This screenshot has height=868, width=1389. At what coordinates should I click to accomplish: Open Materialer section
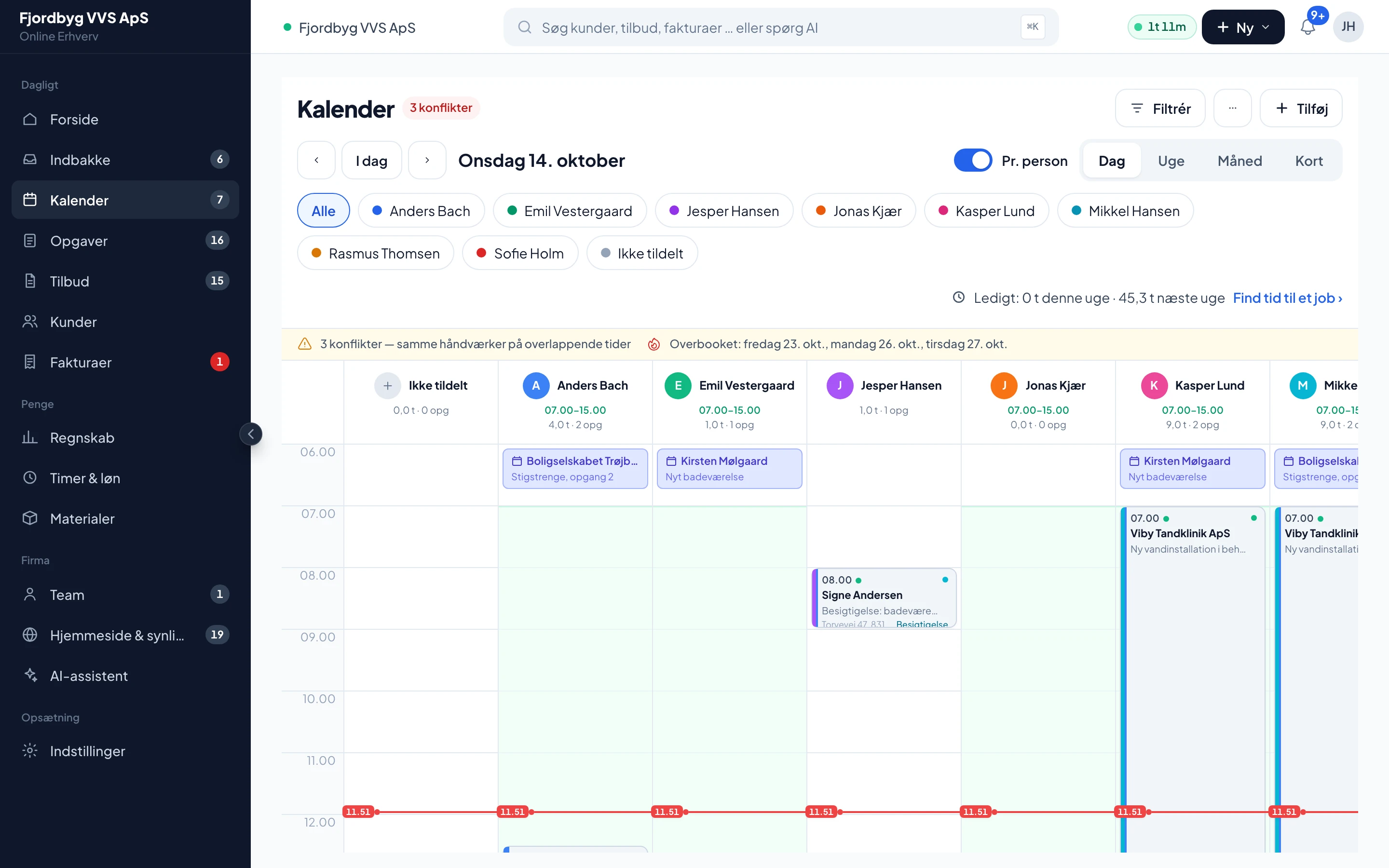coord(125,519)
